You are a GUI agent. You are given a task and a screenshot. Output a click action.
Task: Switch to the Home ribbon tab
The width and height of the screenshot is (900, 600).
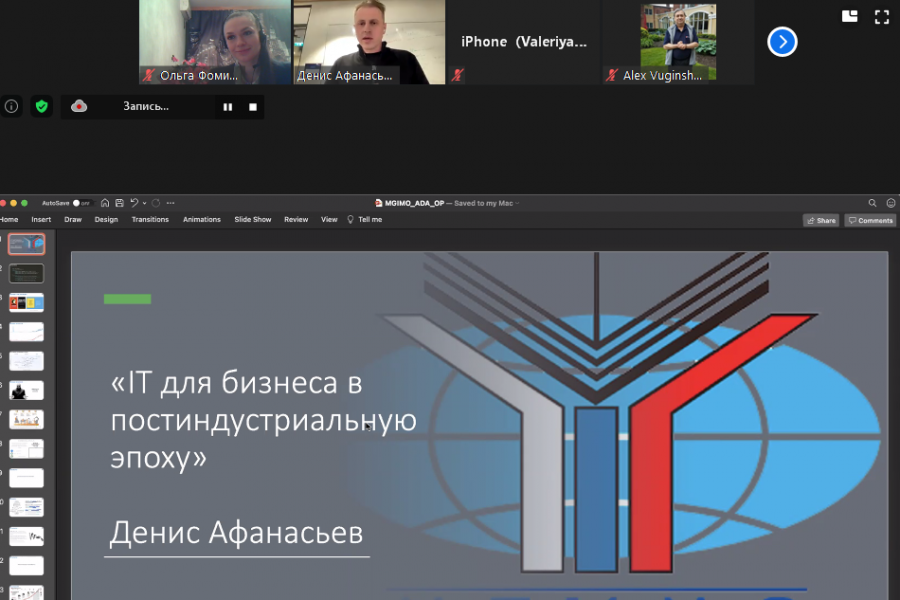pyautogui.click(x=9, y=219)
